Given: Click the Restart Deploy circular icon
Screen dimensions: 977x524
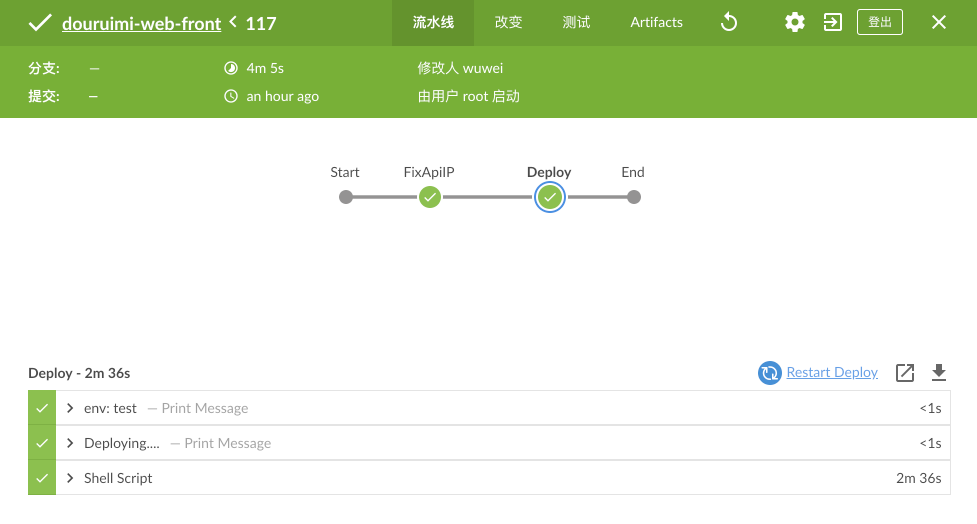Looking at the screenshot, I should (x=770, y=373).
